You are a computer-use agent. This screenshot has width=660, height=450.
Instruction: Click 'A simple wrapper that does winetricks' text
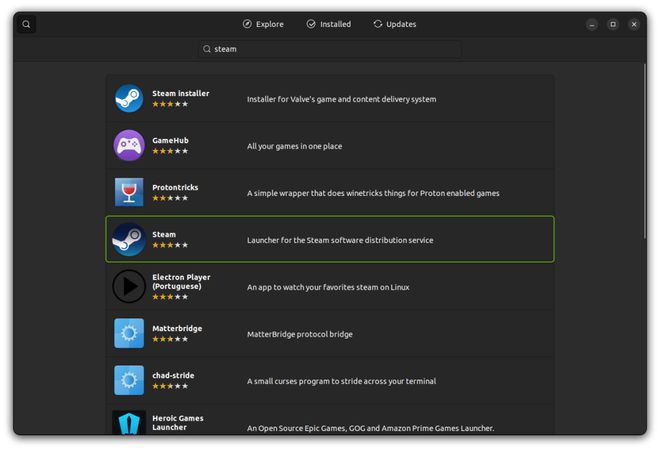click(373, 193)
